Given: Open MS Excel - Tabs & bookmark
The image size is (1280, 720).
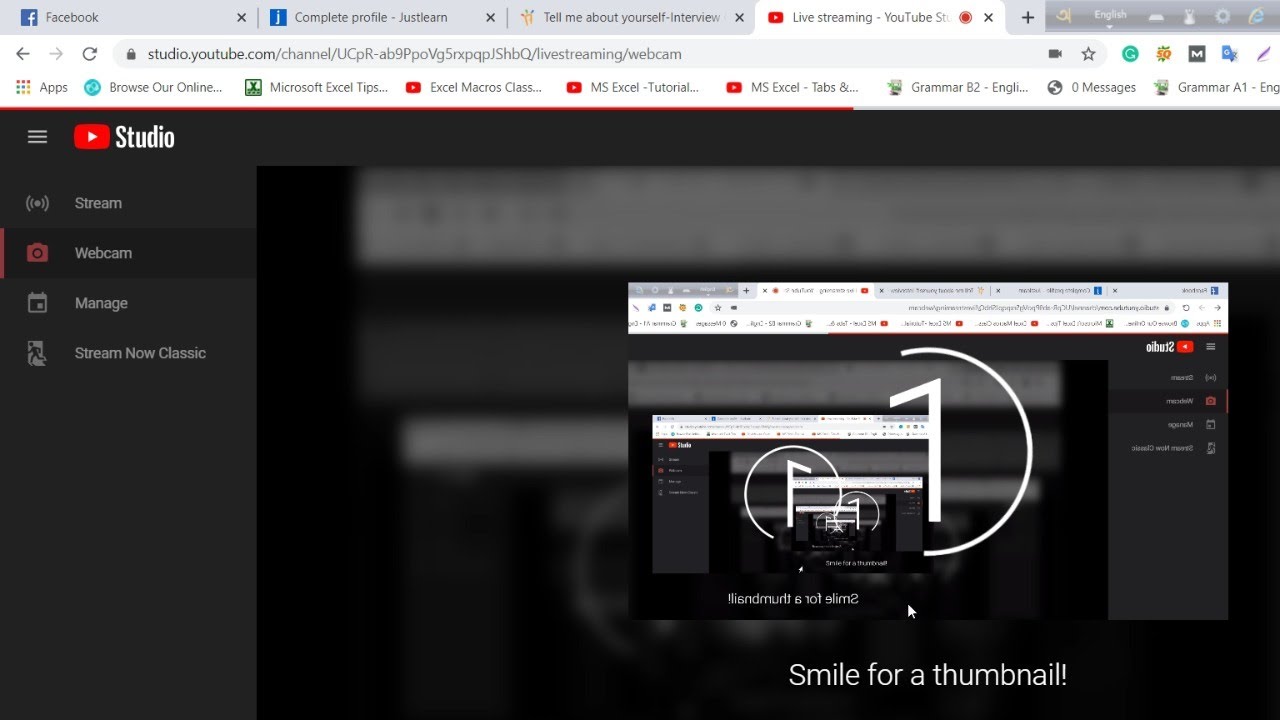Looking at the screenshot, I should click(x=793, y=87).
